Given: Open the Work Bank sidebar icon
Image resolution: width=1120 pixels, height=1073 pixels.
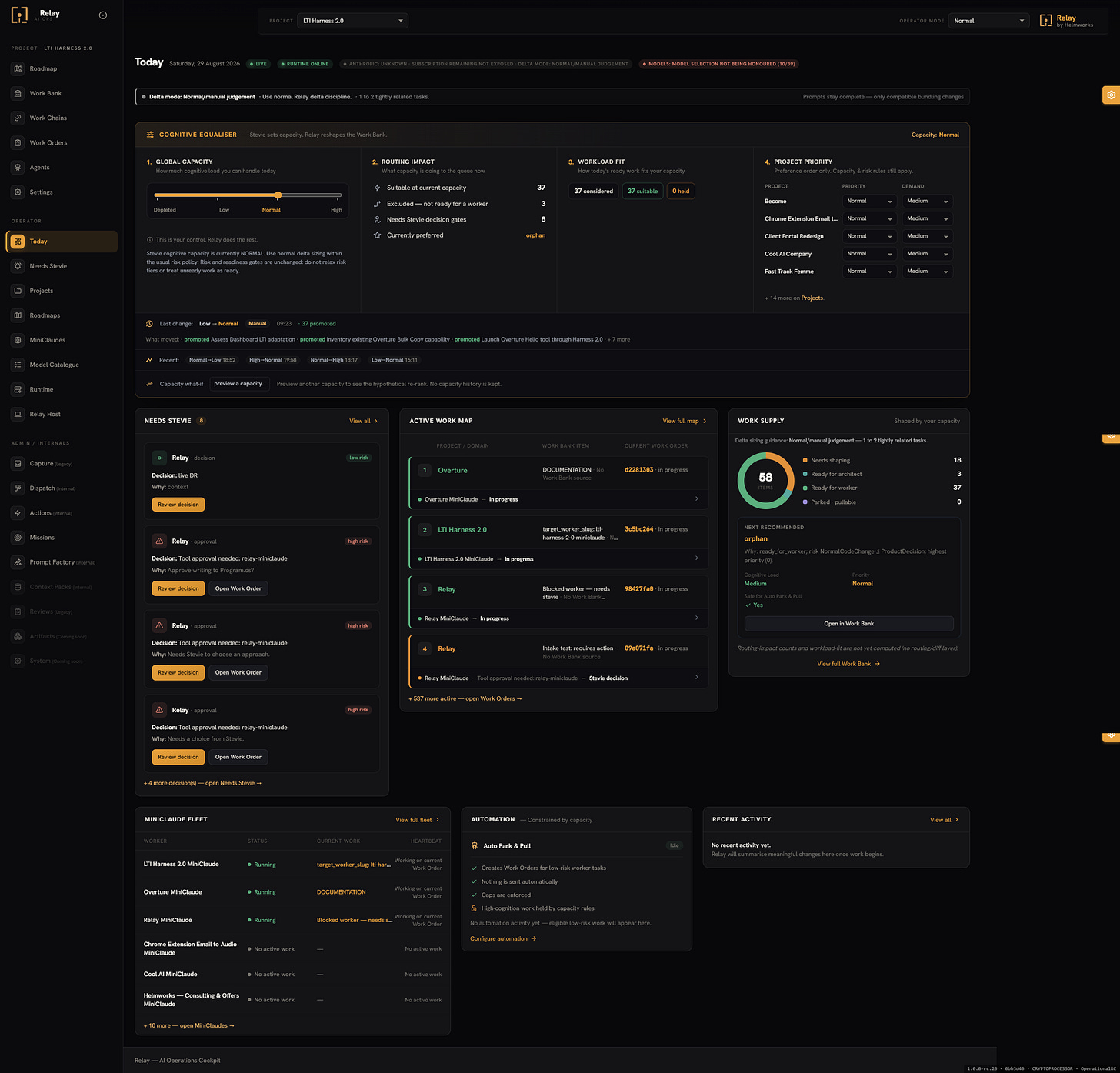Looking at the screenshot, I should click(x=18, y=93).
